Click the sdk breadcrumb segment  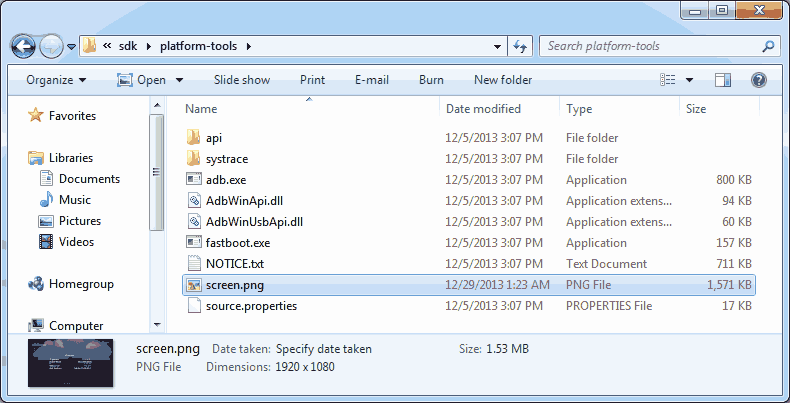[128, 46]
